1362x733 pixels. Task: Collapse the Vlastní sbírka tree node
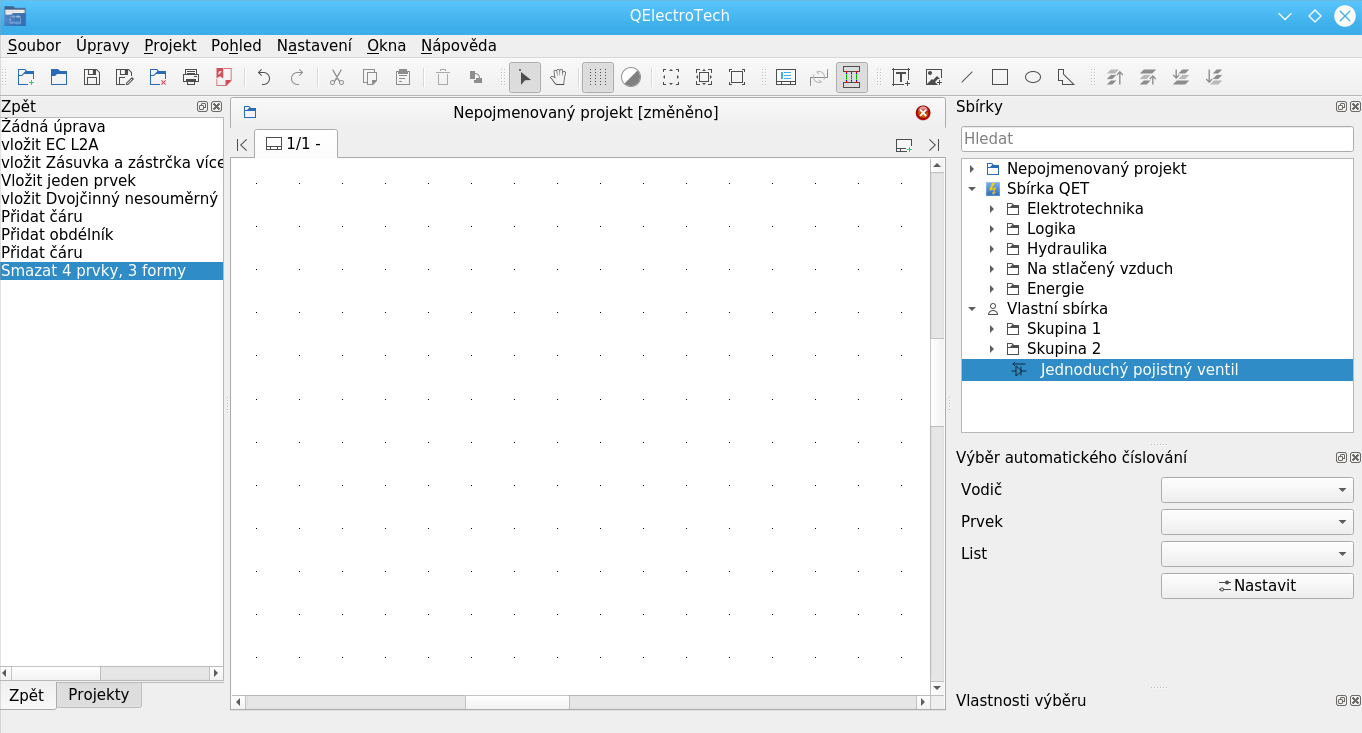coord(971,309)
